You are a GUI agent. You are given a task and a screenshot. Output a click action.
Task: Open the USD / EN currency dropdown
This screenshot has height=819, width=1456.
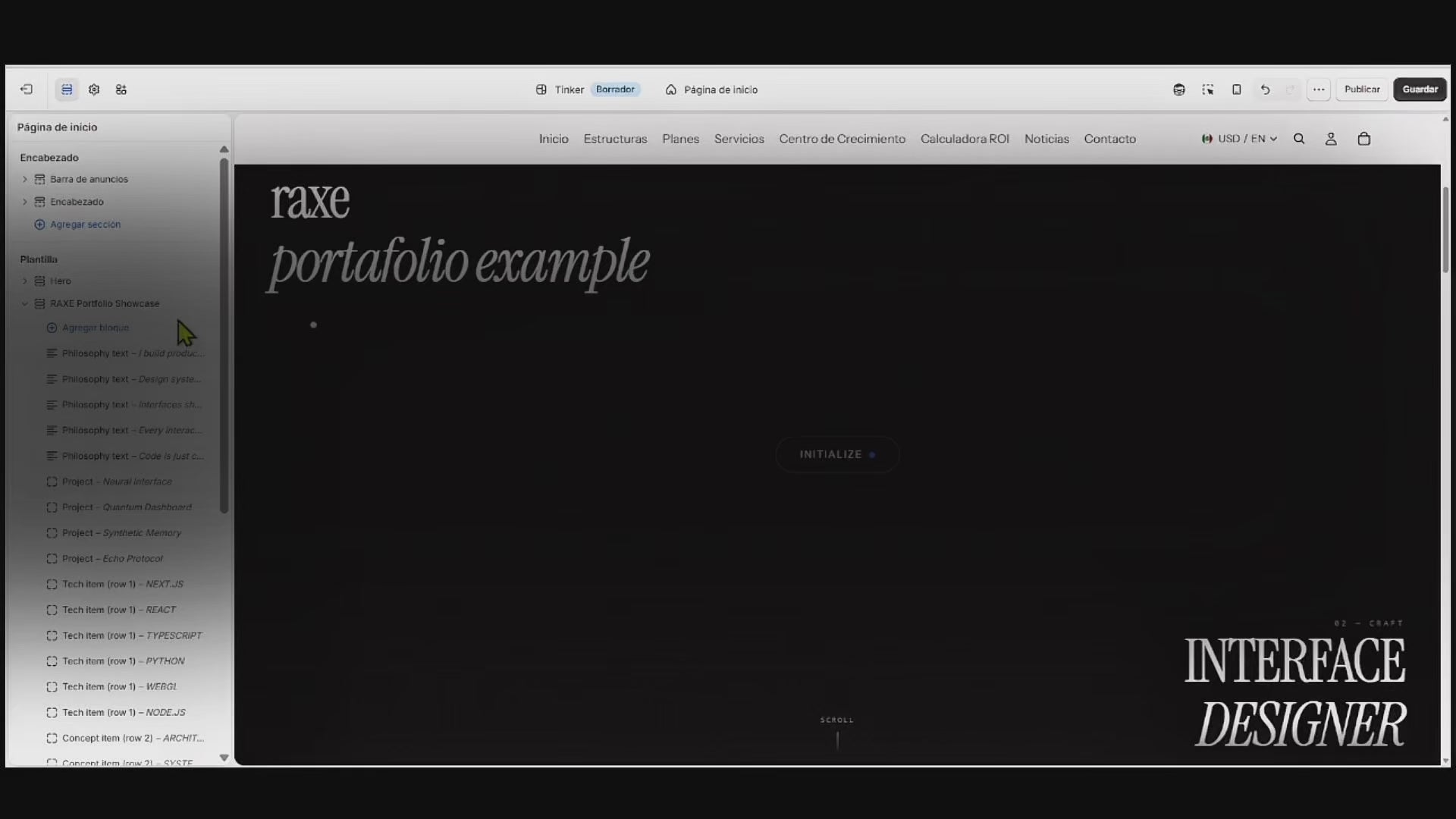coord(1240,139)
